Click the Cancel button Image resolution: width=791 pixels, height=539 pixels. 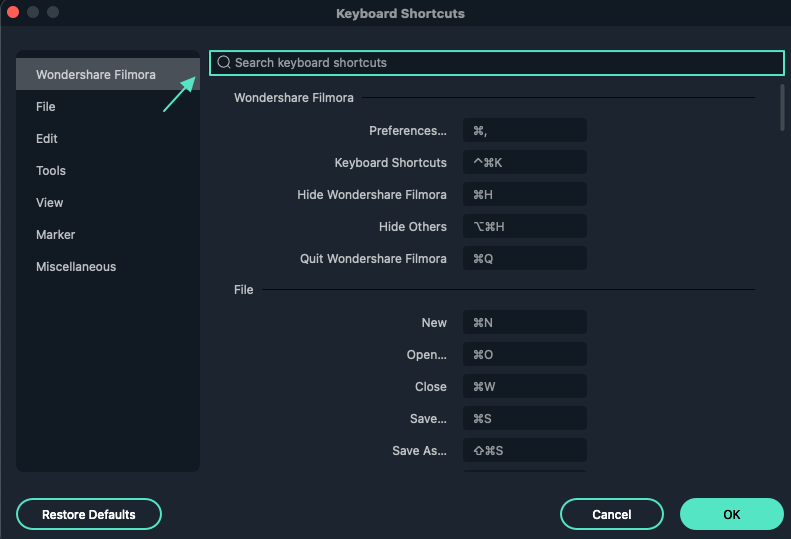pyautogui.click(x=612, y=514)
